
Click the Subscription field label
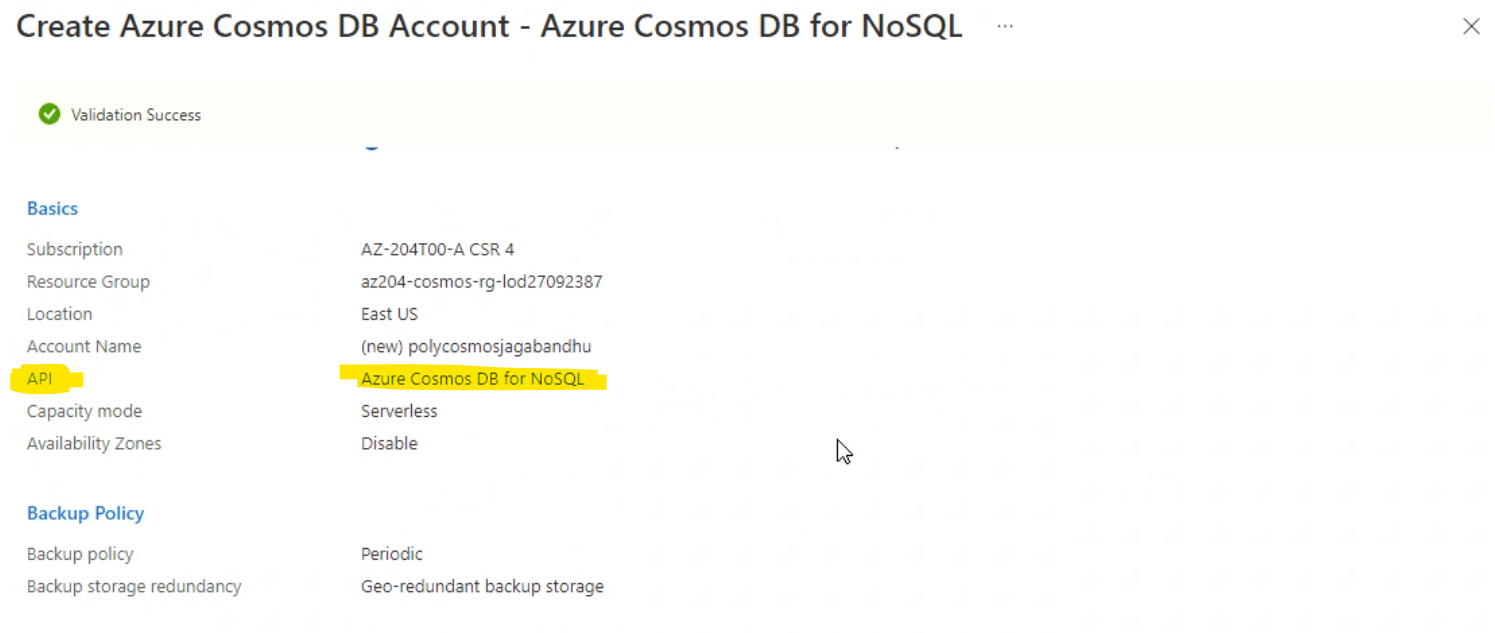pyautogui.click(x=74, y=249)
